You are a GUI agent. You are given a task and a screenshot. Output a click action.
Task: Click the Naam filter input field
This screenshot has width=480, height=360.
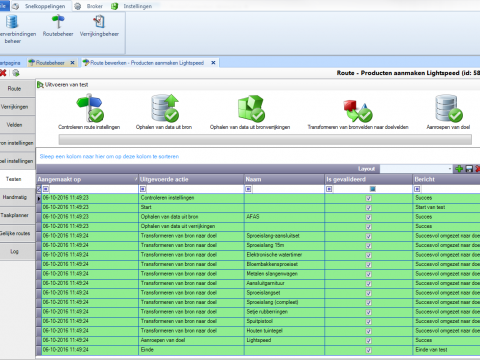pos(288,189)
